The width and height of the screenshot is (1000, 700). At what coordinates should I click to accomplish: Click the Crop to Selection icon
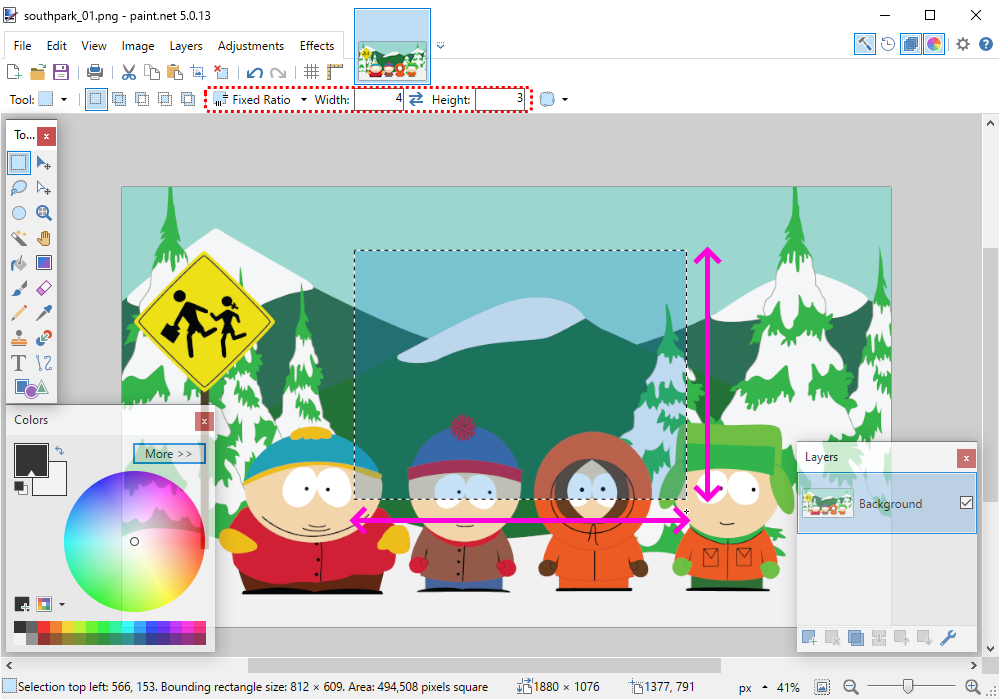198,72
